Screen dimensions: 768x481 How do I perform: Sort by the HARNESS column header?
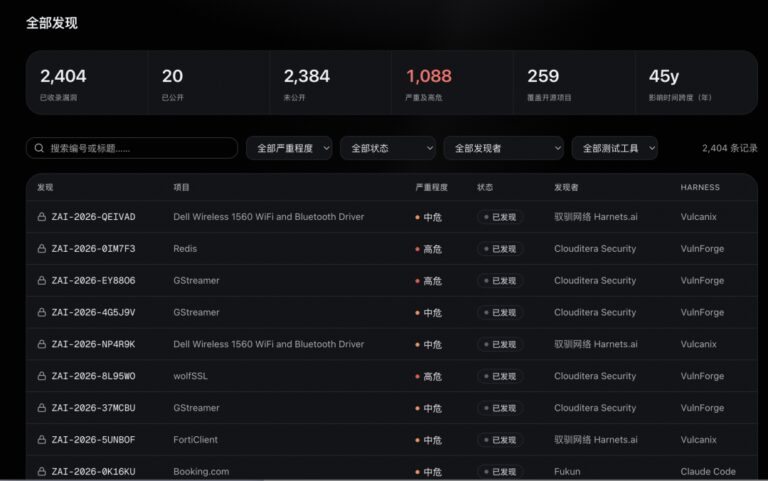click(700, 187)
